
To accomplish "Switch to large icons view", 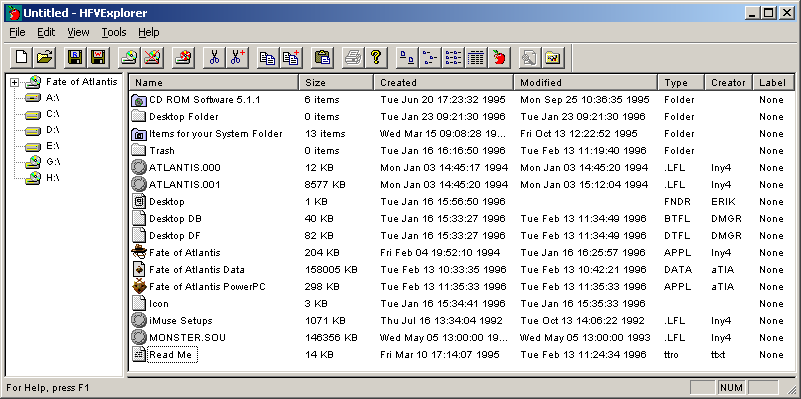I will [407, 57].
